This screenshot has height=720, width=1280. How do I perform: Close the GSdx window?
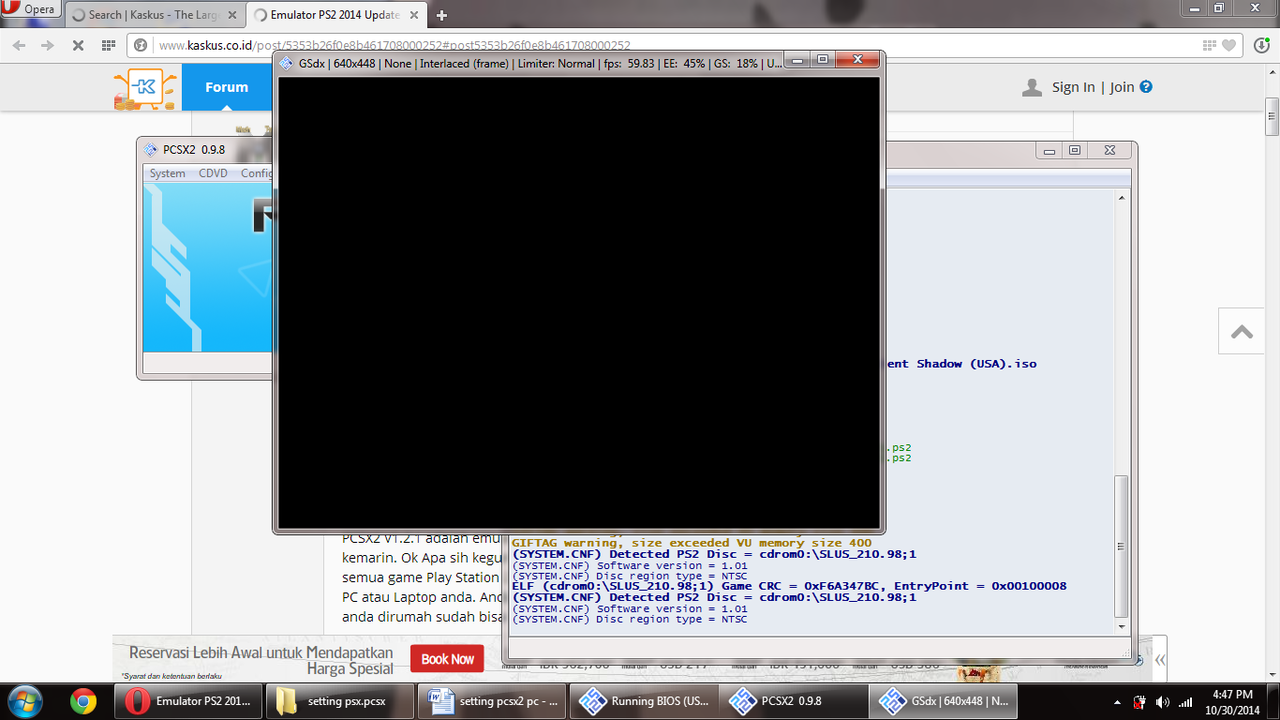[x=858, y=61]
